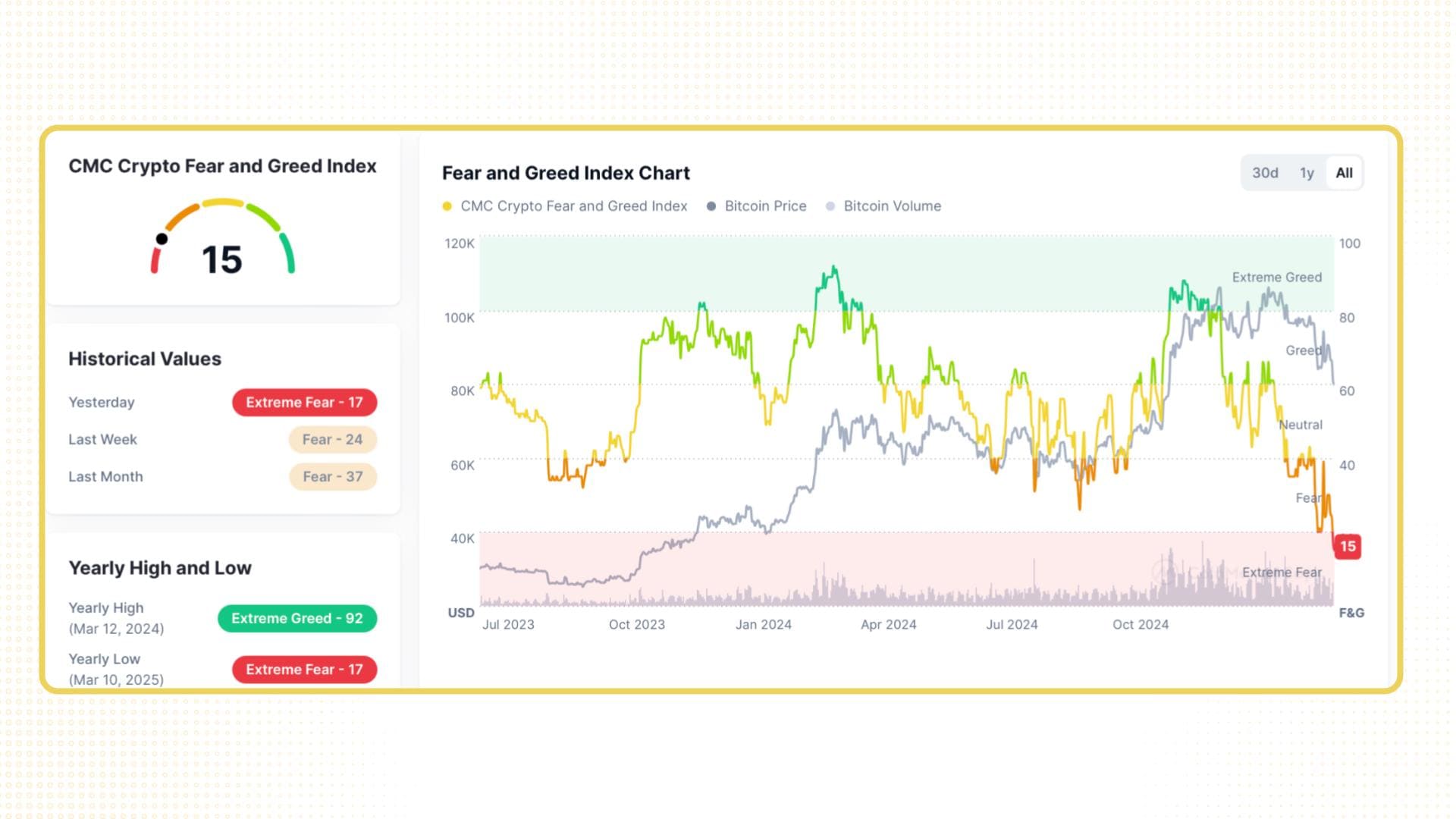This screenshot has height=819, width=1456.
Task: Select the All time range
Action: [1344, 173]
